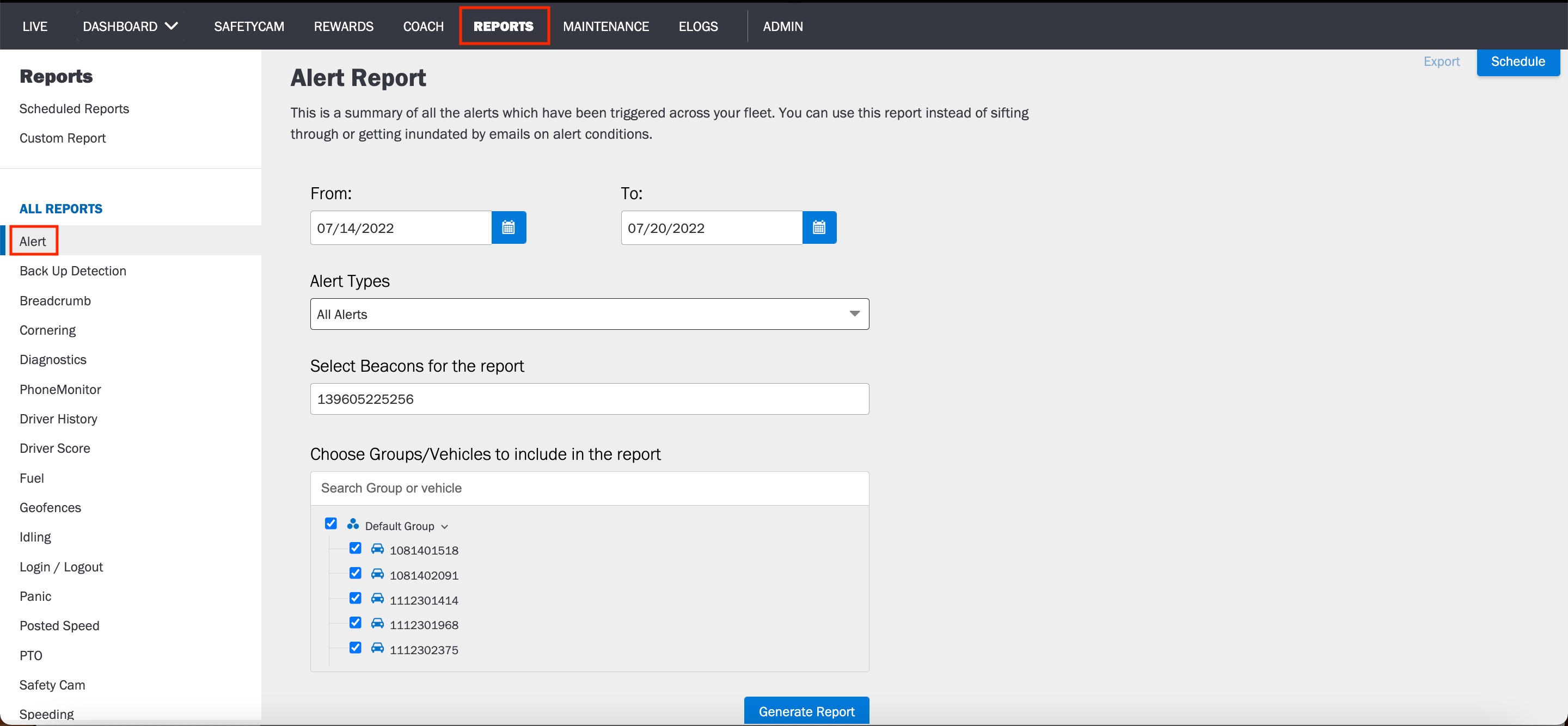Open the Alert Types dropdown
Viewport: 1568px width, 726px height.
coord(589,314)
